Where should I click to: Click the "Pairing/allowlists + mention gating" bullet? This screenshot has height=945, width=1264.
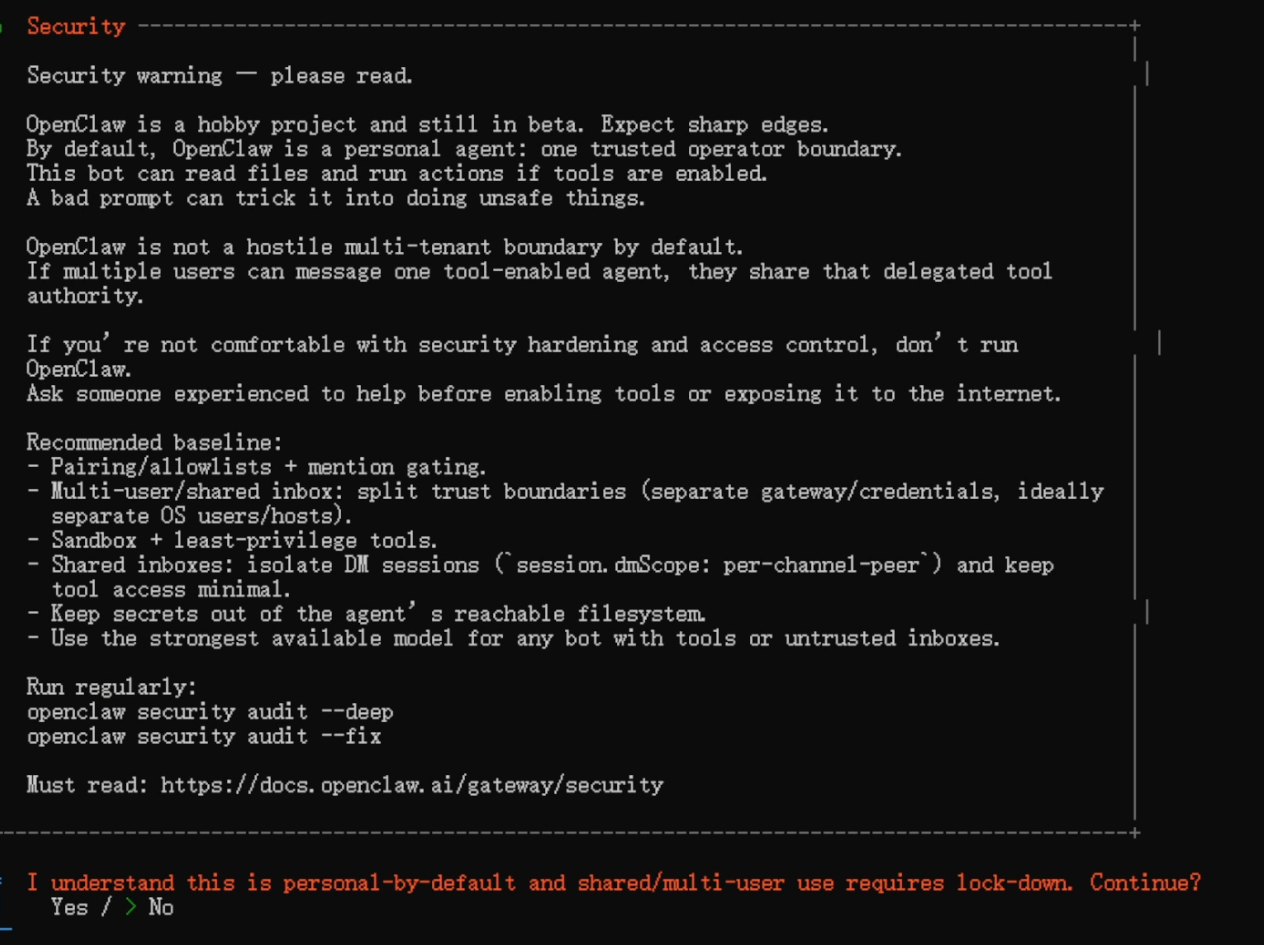[x=268, y=467]
